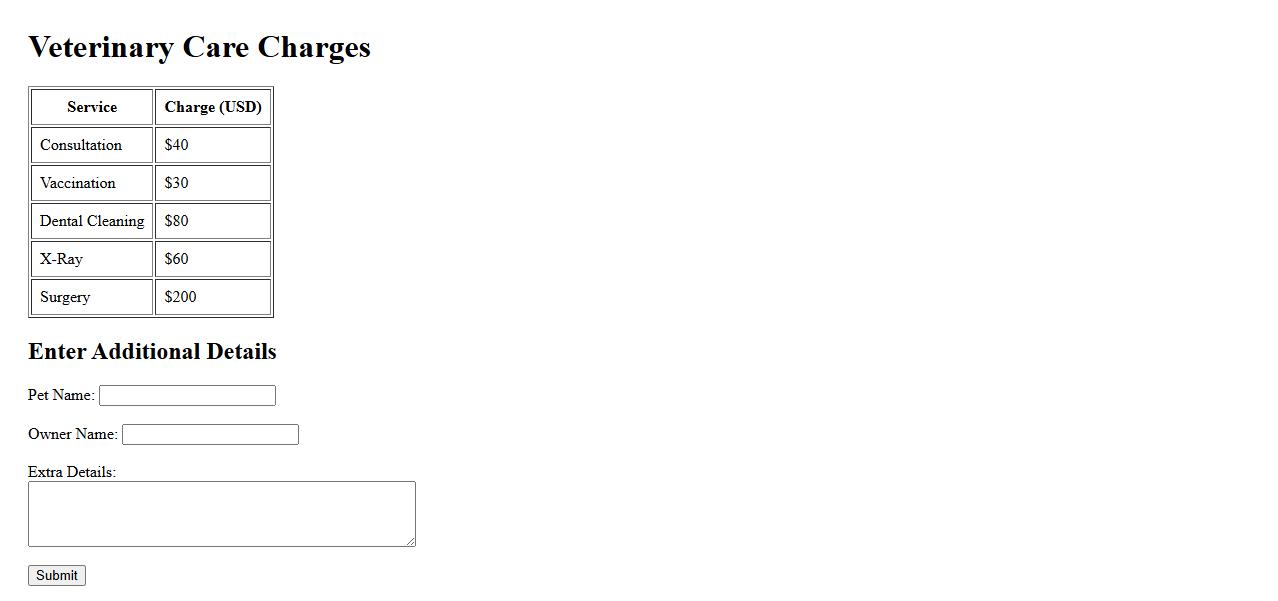
Task: Click the Charge (USD) column header
Action: coord(213,107)
